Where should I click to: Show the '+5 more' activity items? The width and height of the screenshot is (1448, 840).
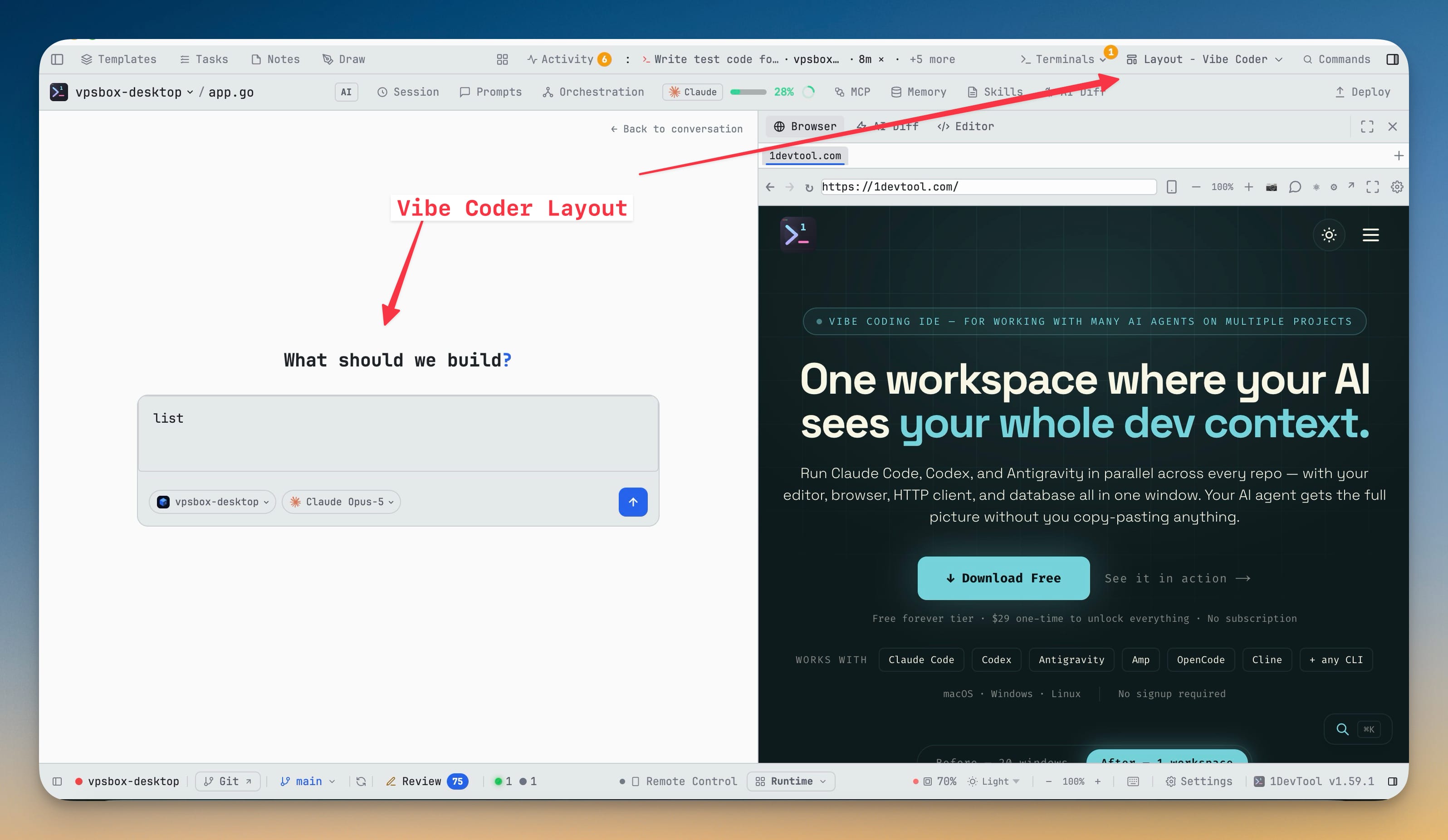click(x=932, y=59)
